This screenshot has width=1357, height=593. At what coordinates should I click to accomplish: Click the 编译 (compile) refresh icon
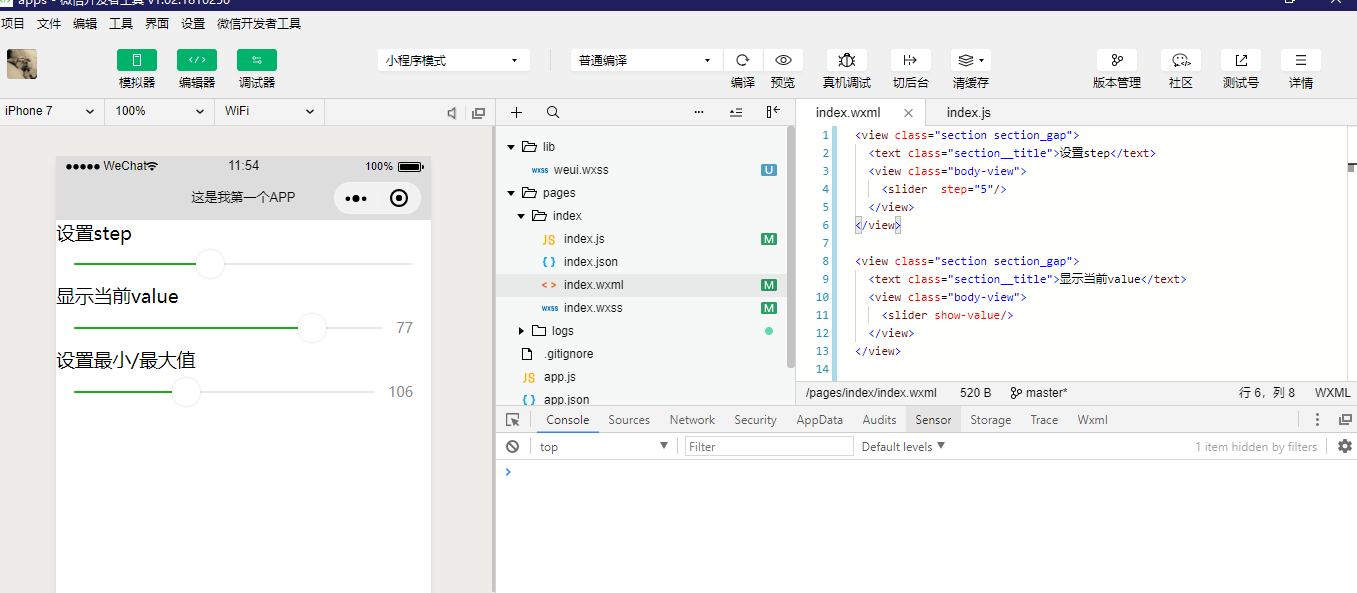point(742,60)
